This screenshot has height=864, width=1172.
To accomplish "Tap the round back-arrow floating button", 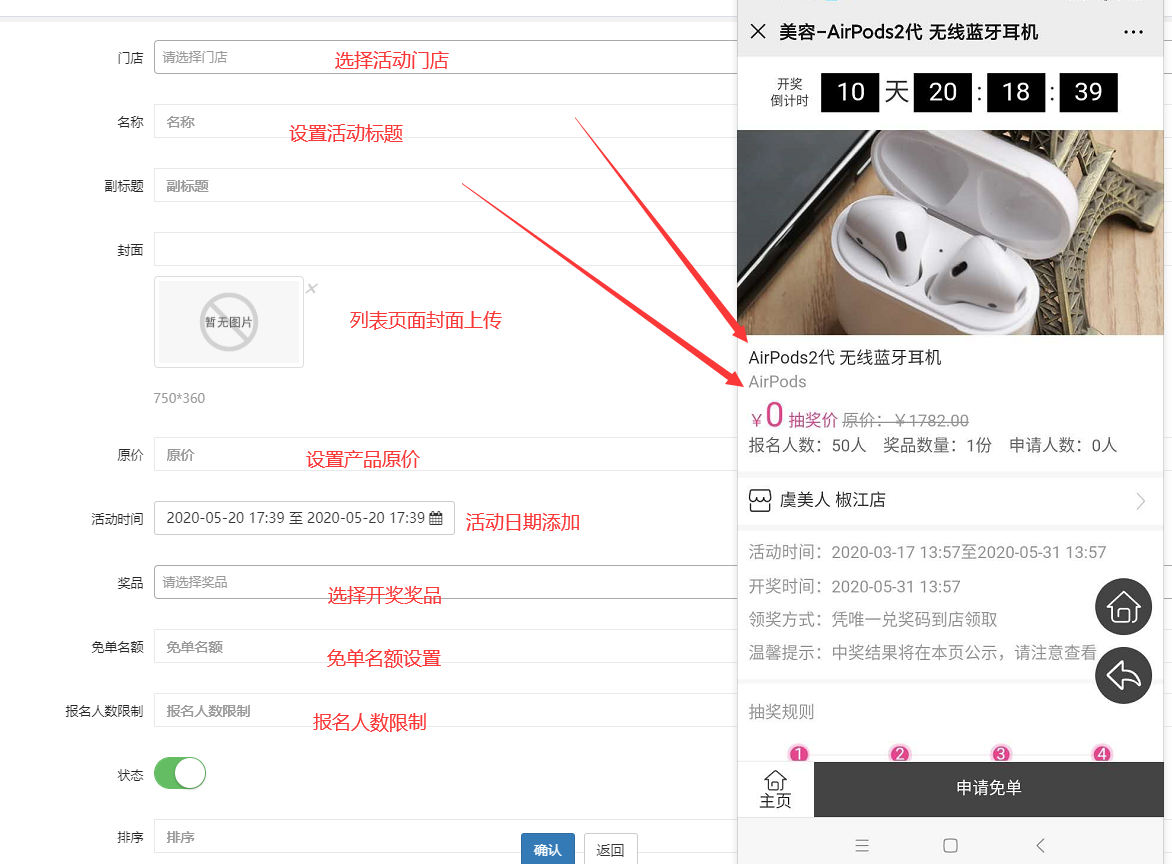I will [1123, 676].
